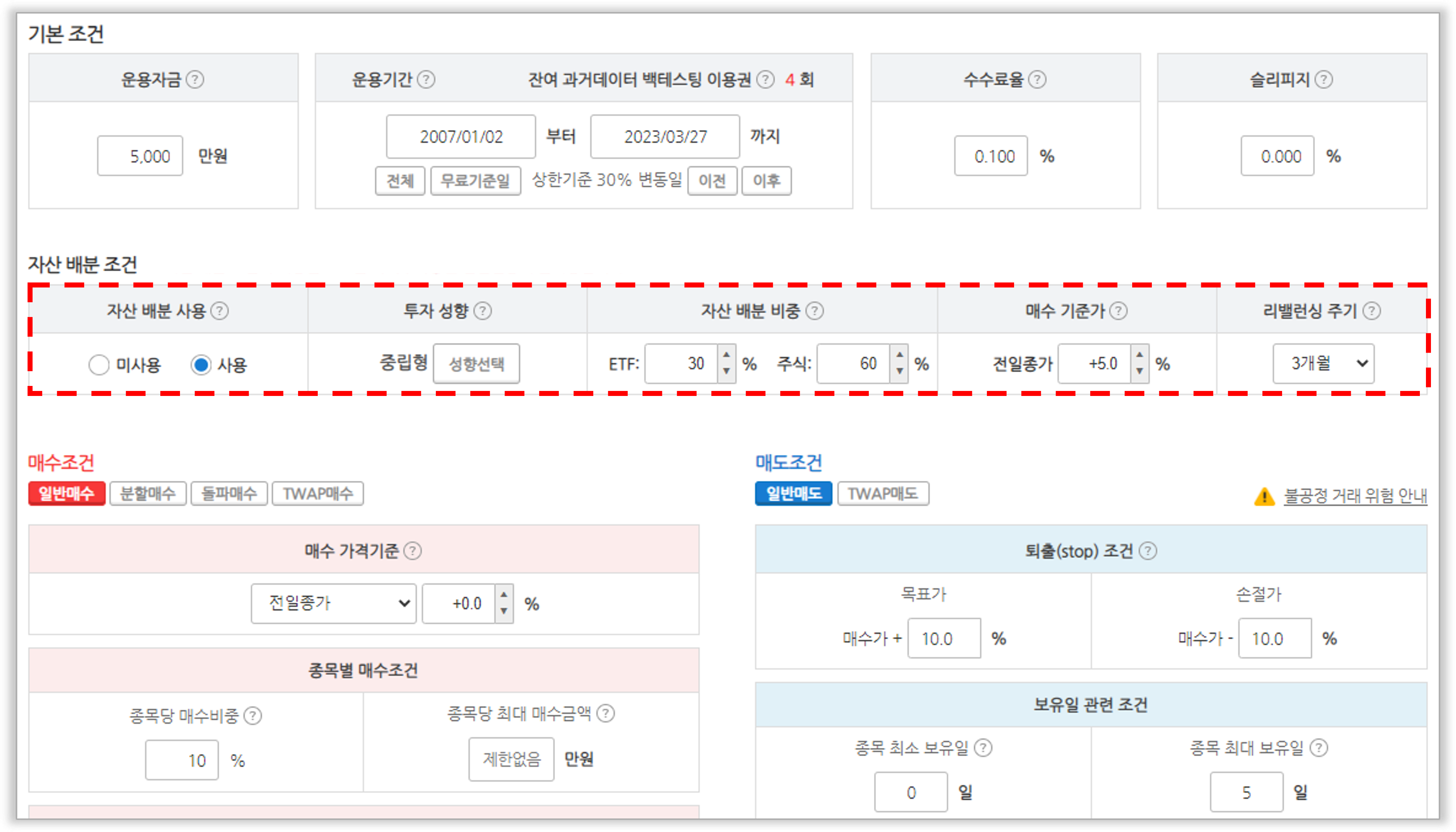Select the 사용 radio button
This screenshot has height=832, width=1456.
[x=201, y=364]
